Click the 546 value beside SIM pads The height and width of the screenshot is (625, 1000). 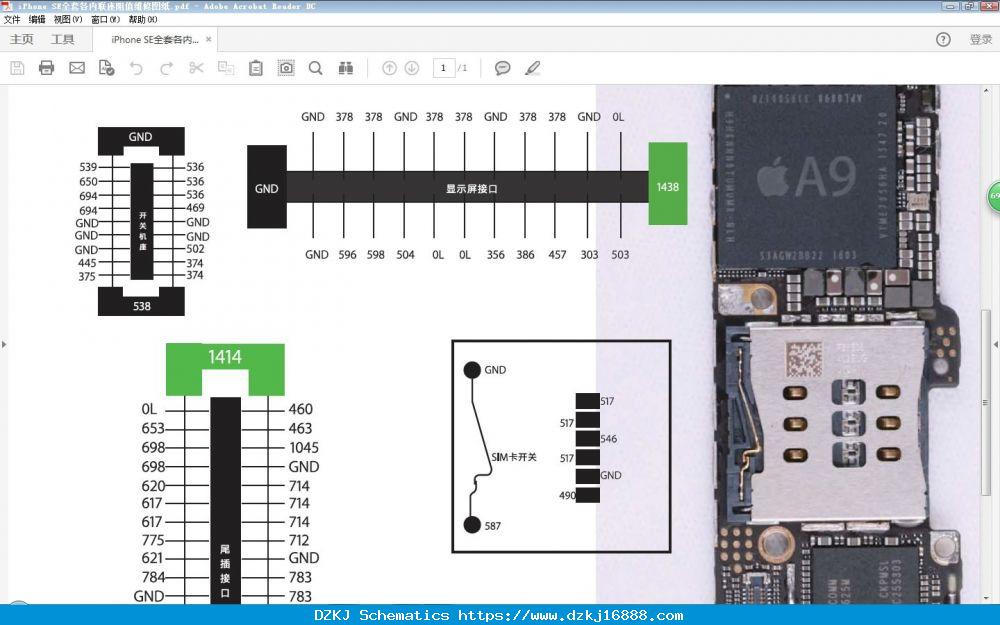click(608, 439)
